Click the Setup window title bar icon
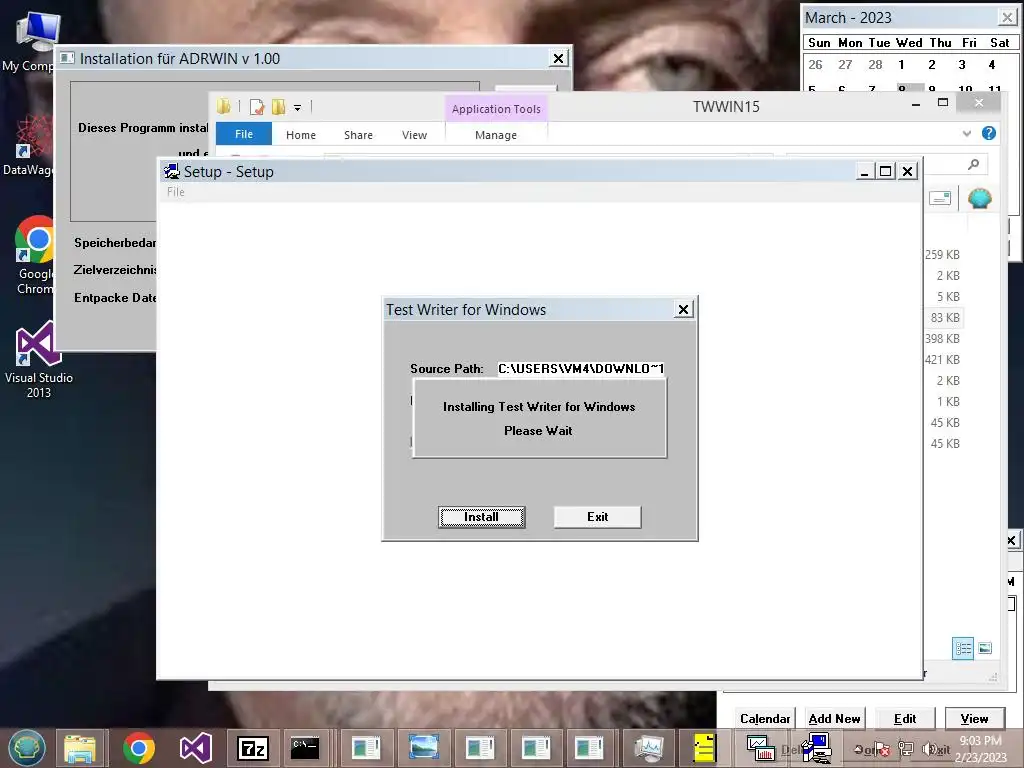The width and height of the screenshot is (1024, 768). (172, 172)
